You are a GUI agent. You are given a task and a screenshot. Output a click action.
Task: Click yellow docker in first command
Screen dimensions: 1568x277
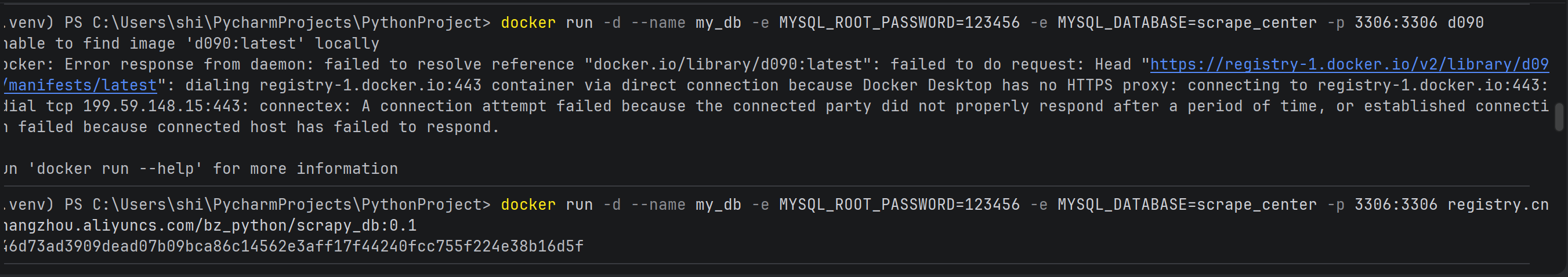tap(528, 23)
